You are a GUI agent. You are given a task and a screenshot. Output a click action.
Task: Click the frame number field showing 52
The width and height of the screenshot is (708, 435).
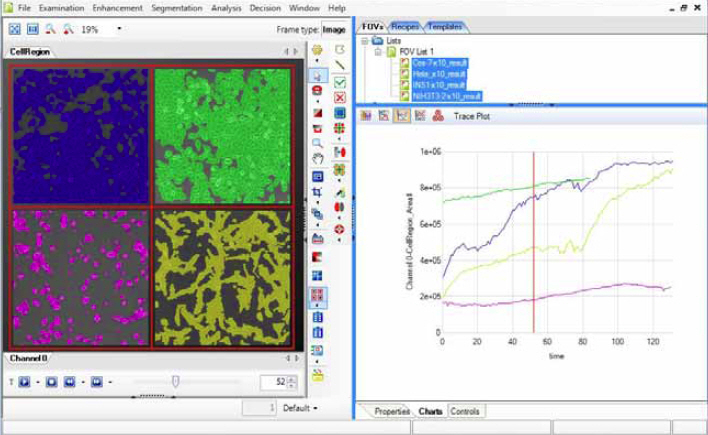point(272,382)
